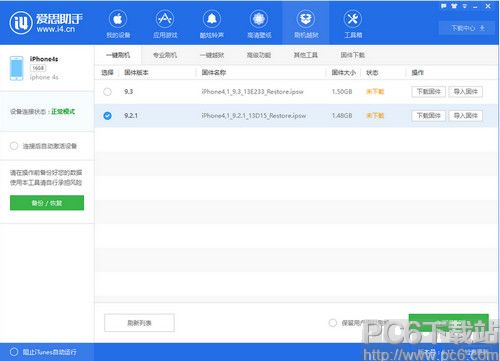Screen dimensions: 500x361
Task: Click the i4 爱思助手 logo
Action: tap(46, 22)
